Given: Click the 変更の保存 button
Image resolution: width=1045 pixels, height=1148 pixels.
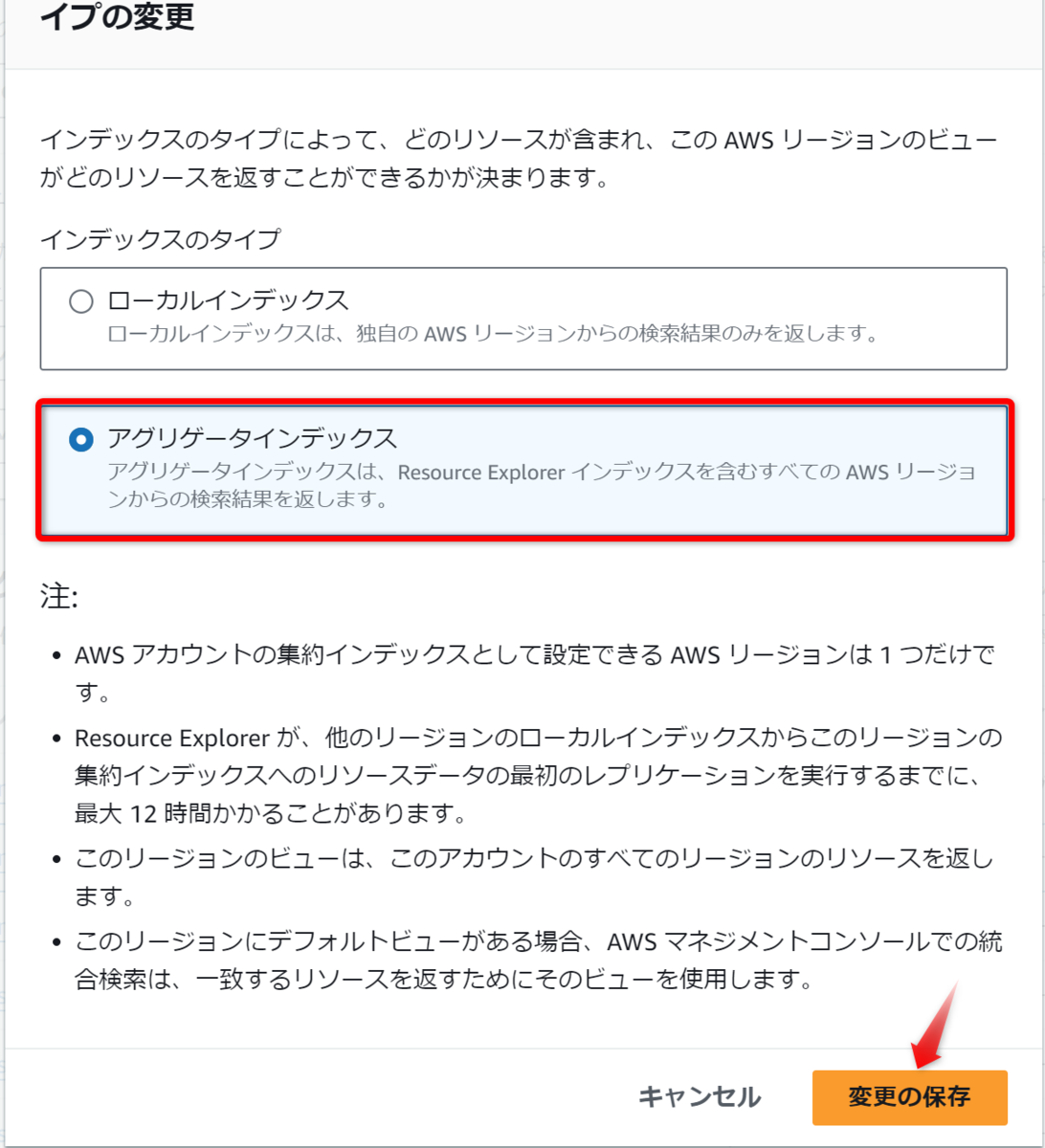Looking at the screenshot, I should tap(909, 1097).
